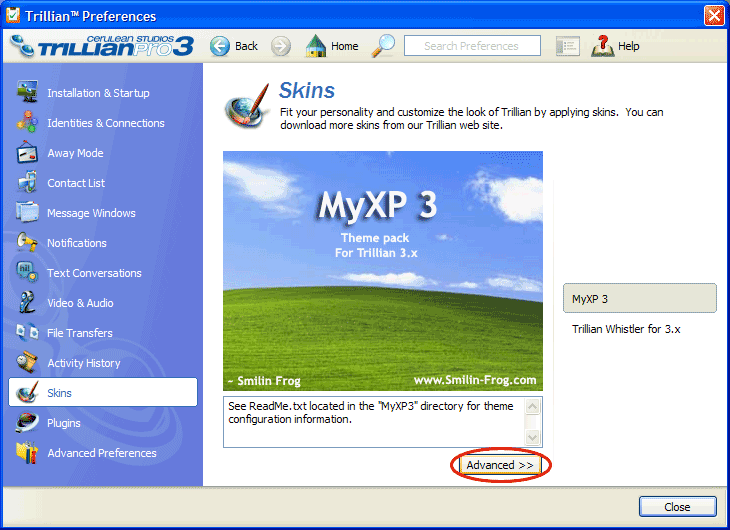Viewport: 730px width, 530px height.
Task: Click the skin ReadMe description text box
Action: click(383, 422)
